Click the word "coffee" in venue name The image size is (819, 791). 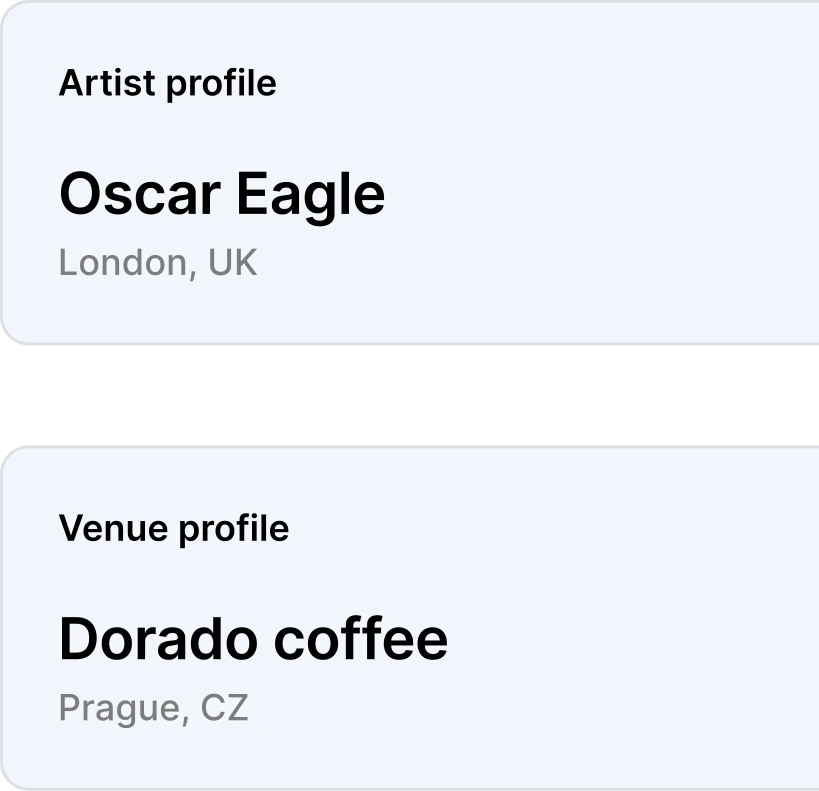click(x=360, y=639)
